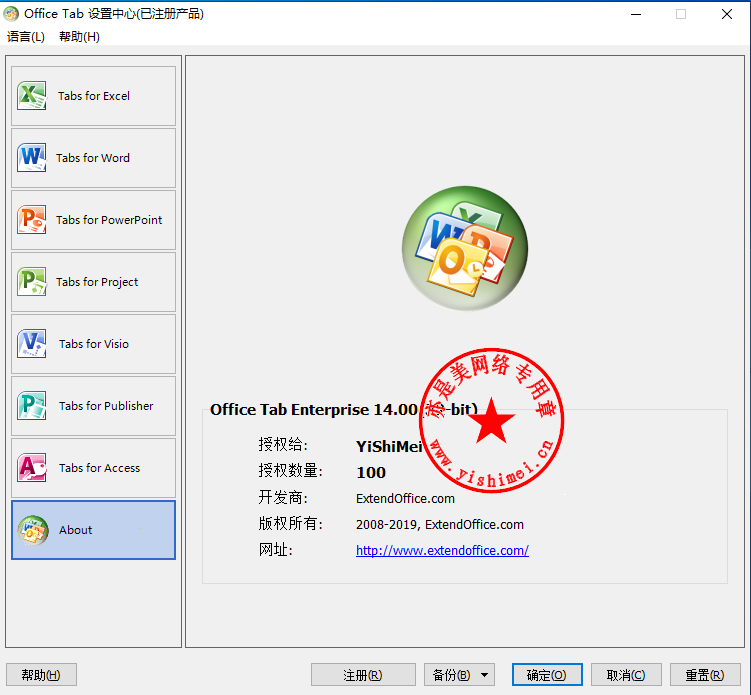Click the Office Tab Enterprise 14.00 heading
Image resolution: width=751 pixels, height=695 pixels.
coord(344,410)
